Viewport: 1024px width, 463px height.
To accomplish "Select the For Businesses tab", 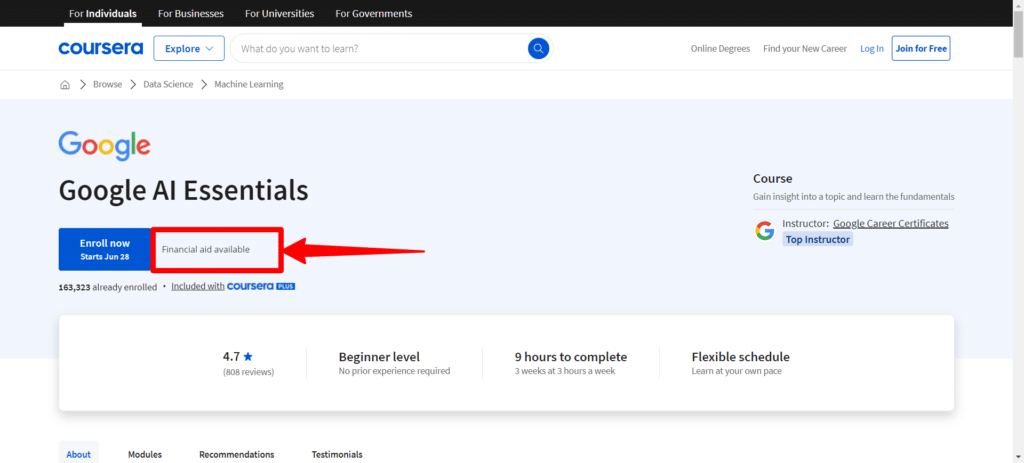I will tap(191, 13).
